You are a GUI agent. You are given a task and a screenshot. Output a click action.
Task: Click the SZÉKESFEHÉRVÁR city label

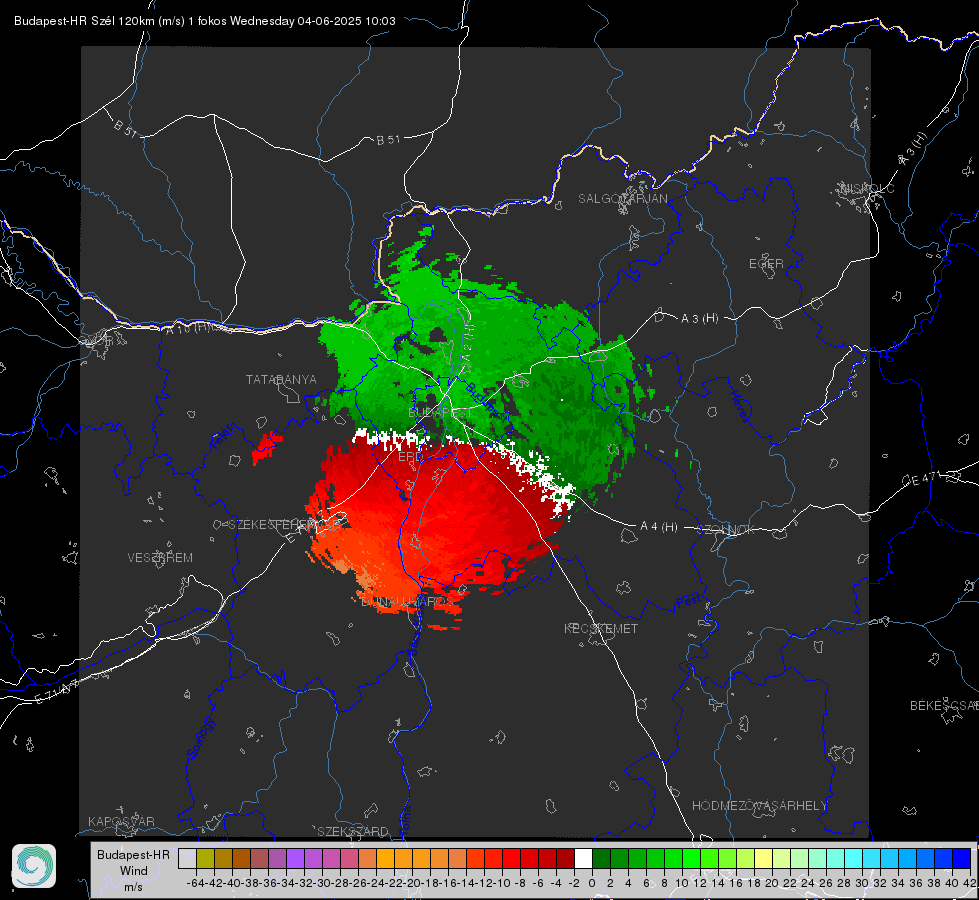(283, 525)
